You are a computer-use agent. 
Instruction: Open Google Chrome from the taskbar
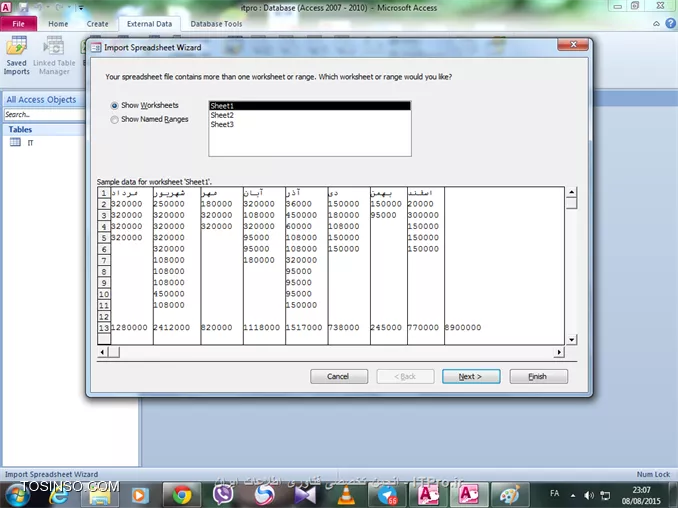point(181,494)
